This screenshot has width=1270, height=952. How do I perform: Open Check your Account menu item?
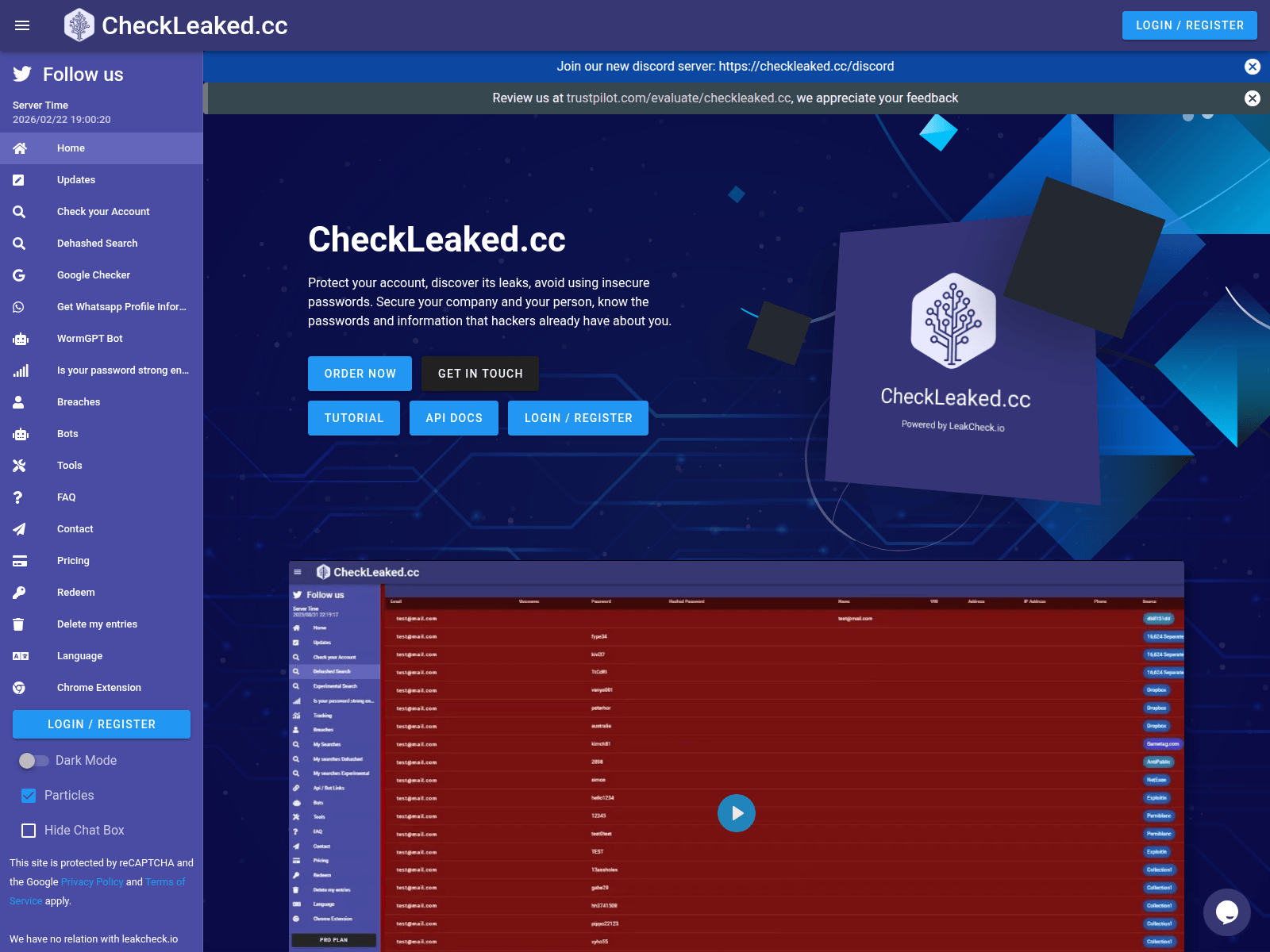pyautogui.click(x=102, y=212)
